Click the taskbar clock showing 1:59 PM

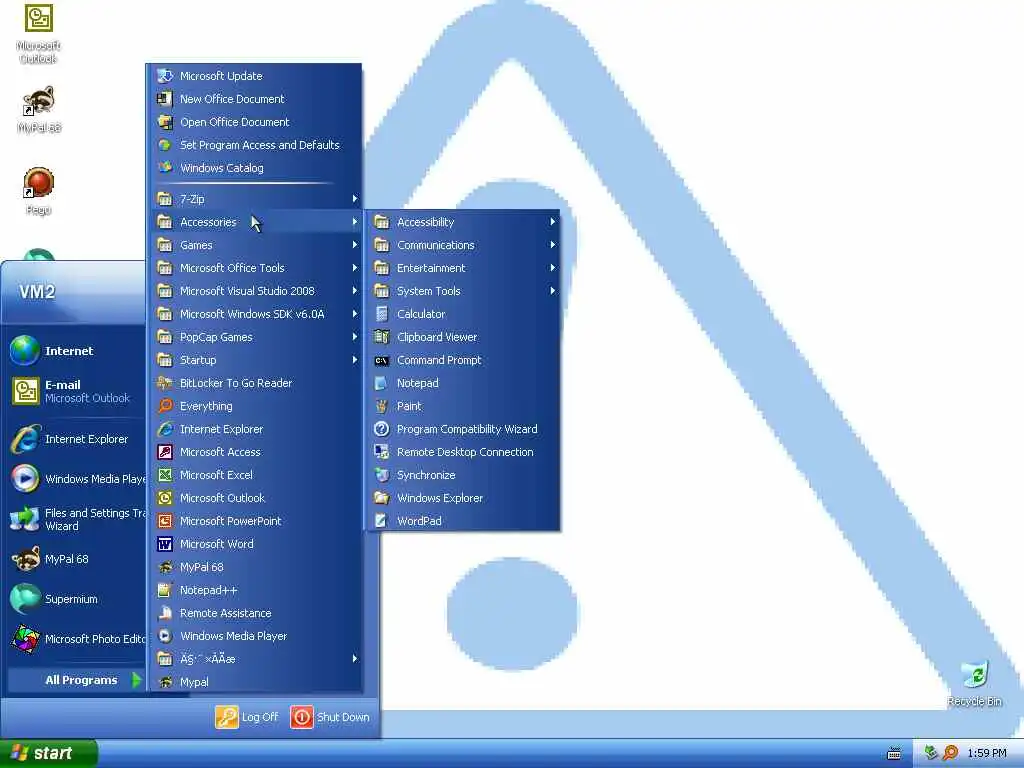(x=987, y=753)
